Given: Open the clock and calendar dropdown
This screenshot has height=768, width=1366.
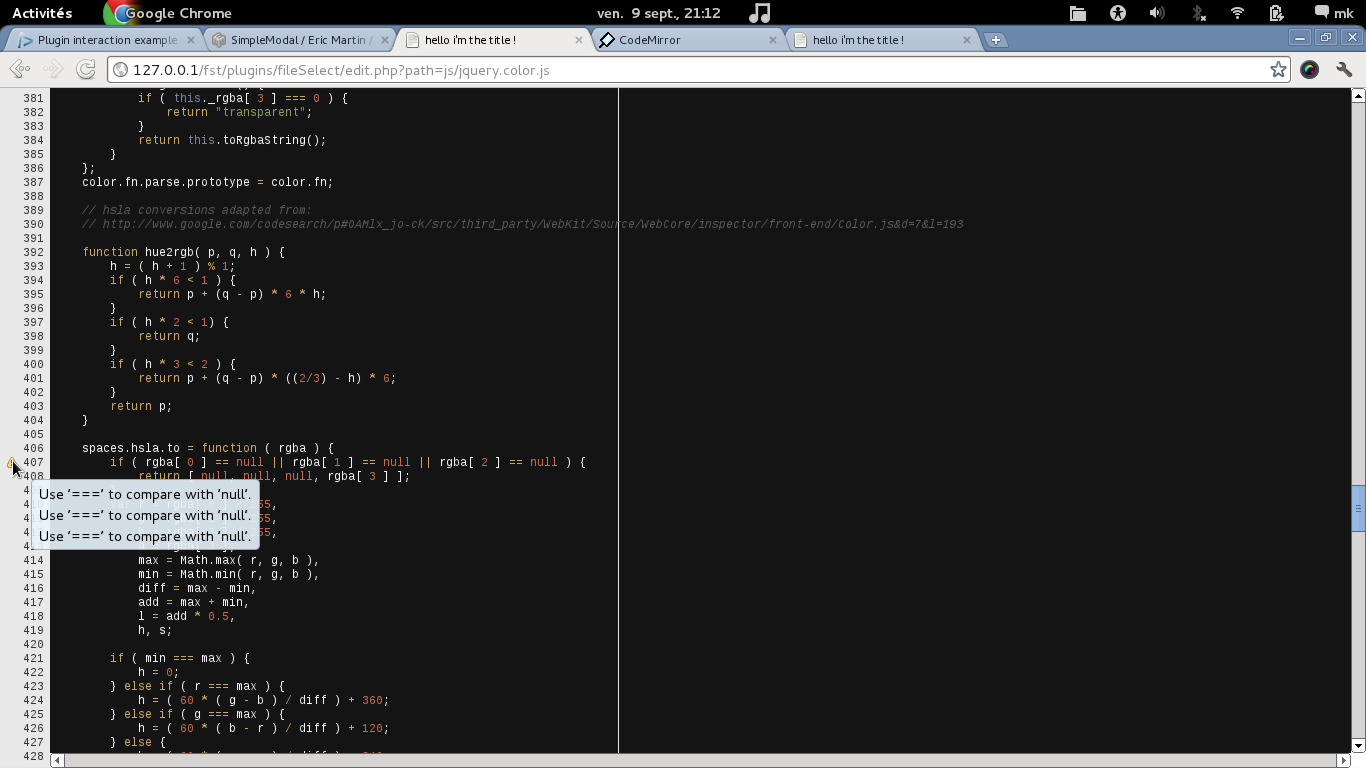Looking at the screenshot, I should [658, 13].
